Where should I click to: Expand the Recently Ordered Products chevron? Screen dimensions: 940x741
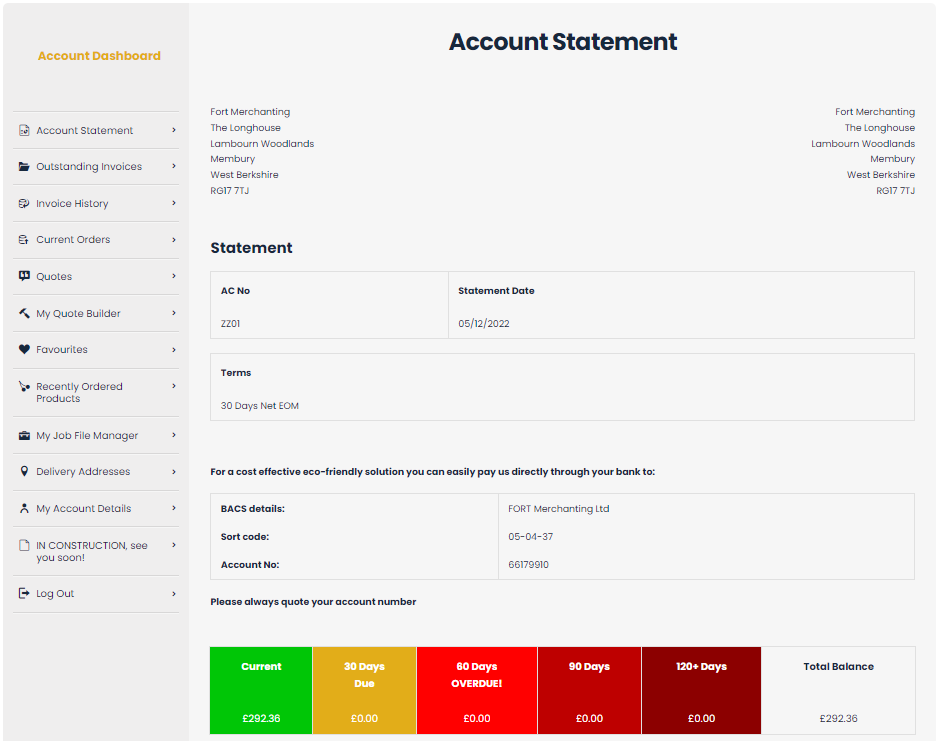(173, 386)
